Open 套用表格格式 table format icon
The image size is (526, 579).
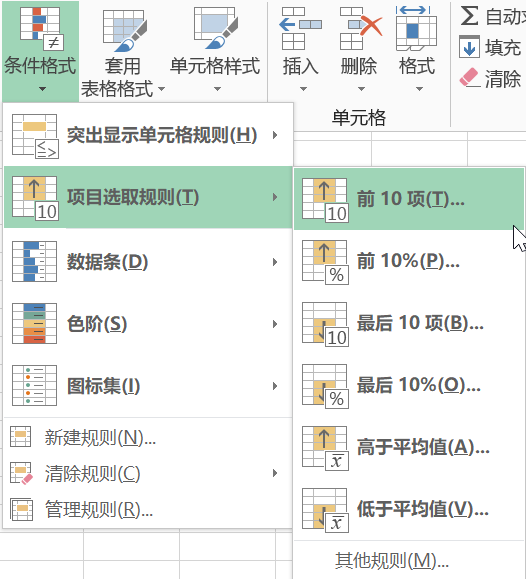[x=124, y=31]
